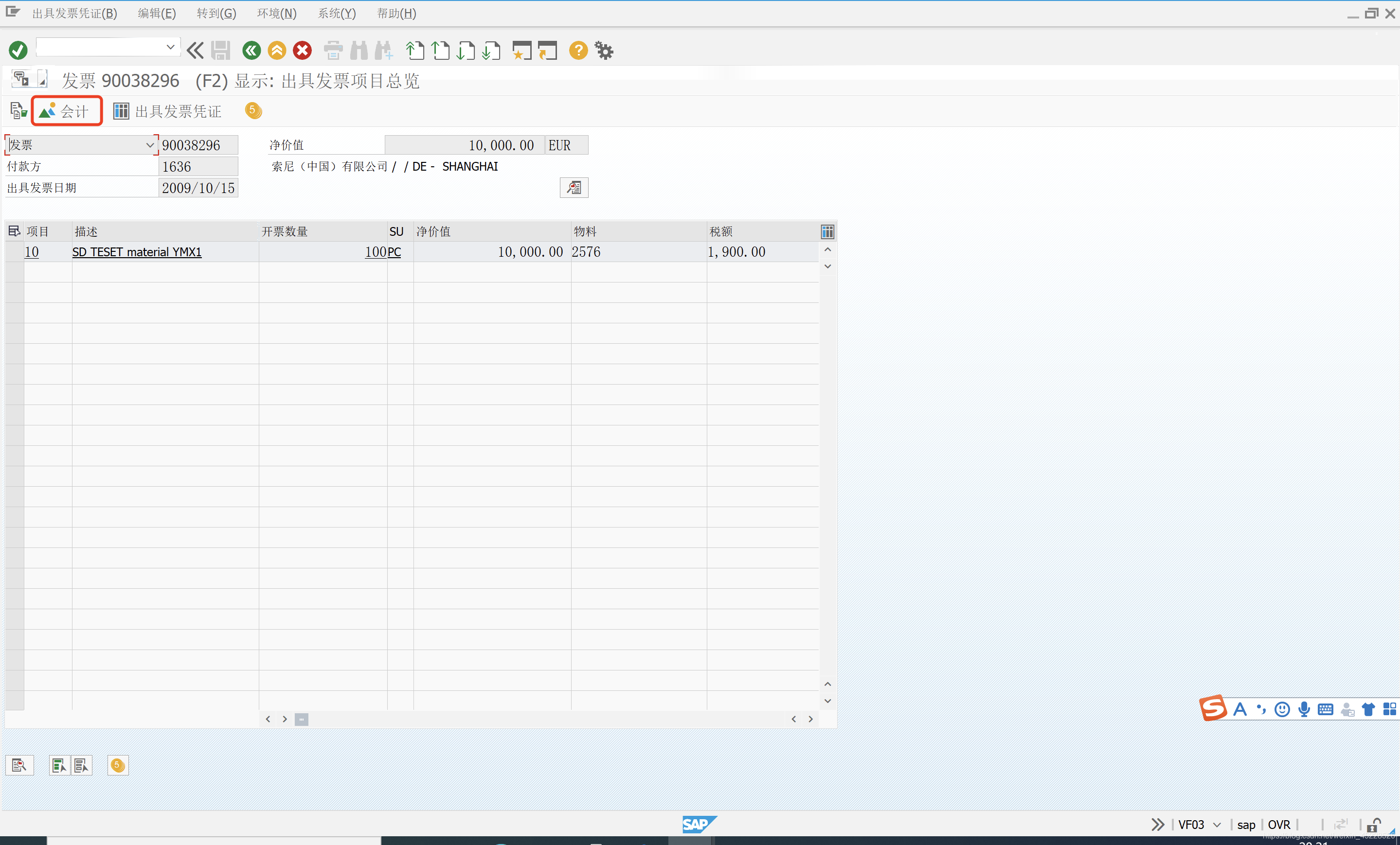
Task: Expand the 发票 document type dropdown
Action: click(x=149, y=145)
